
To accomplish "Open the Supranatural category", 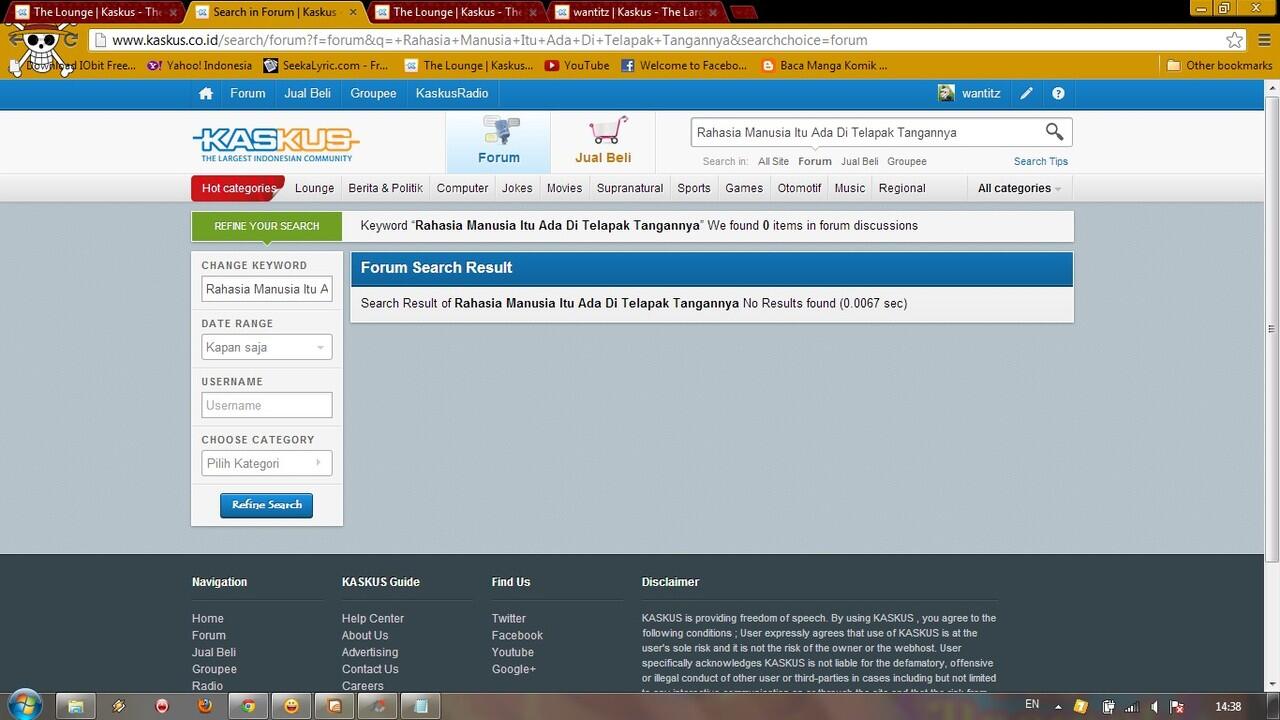I will coord(630,188).
